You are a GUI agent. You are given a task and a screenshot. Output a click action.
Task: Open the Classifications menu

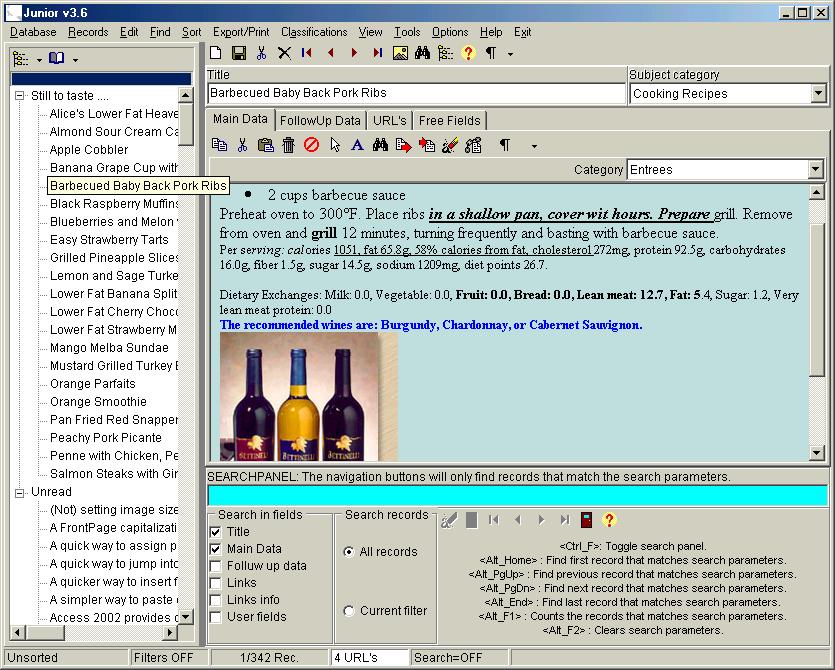[313, 31]
